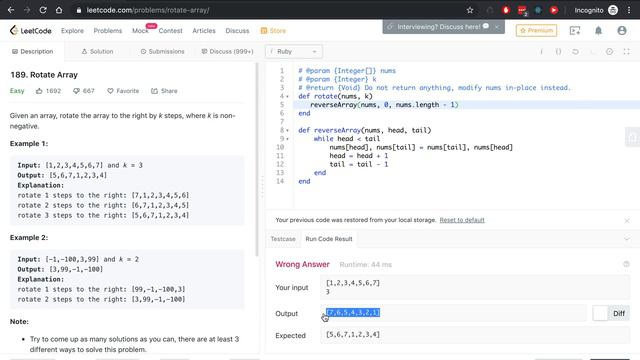Click the expected value [5,6,7,1,2,3,4]

[353, 334]
